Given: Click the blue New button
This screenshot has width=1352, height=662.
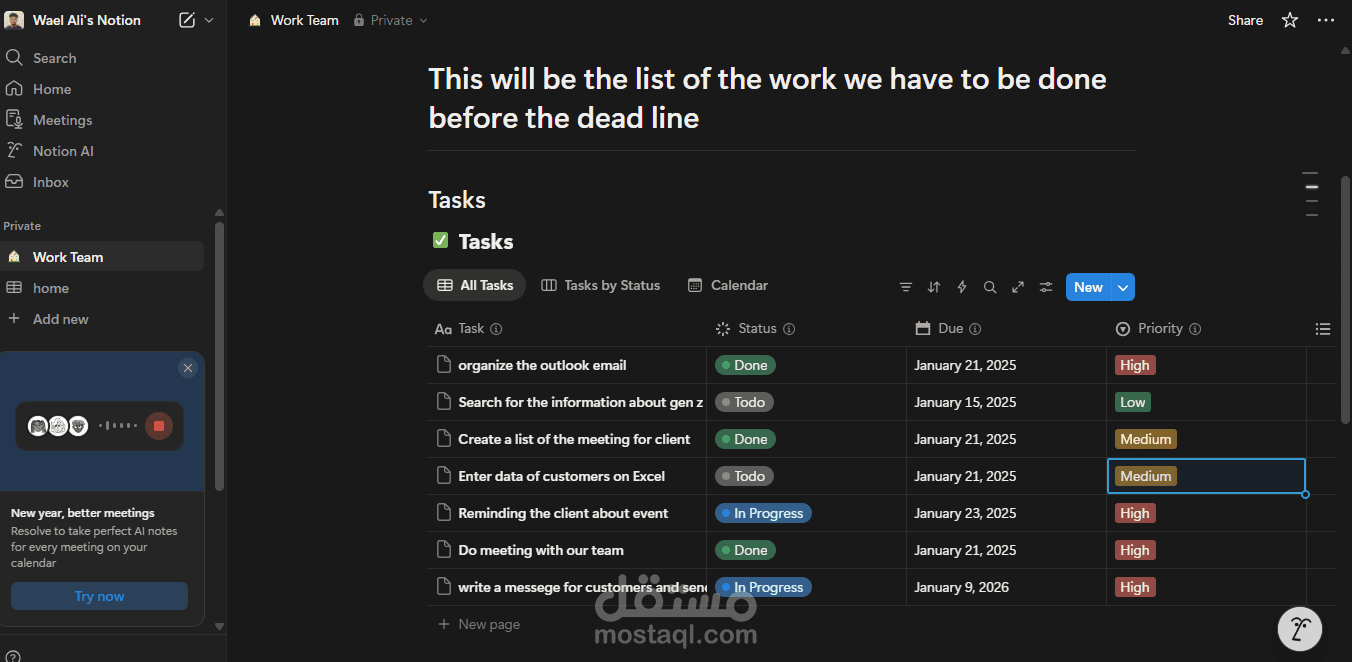Looking at the screenshot, I should click(1088, 287).
